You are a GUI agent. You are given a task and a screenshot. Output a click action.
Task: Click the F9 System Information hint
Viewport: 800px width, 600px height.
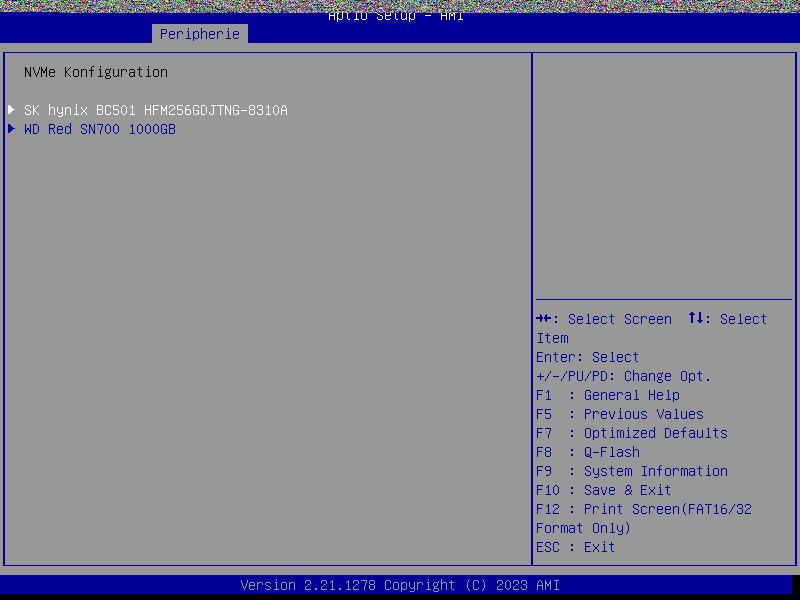pos(632,471)
